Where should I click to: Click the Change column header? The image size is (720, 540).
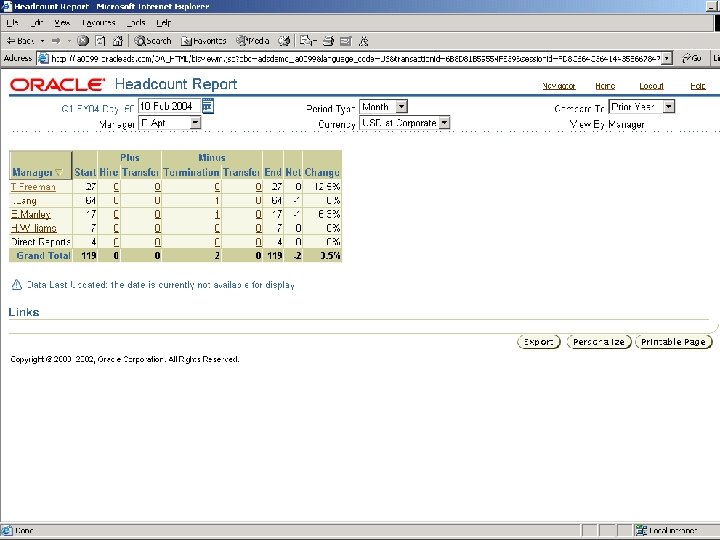coord(322,172)
